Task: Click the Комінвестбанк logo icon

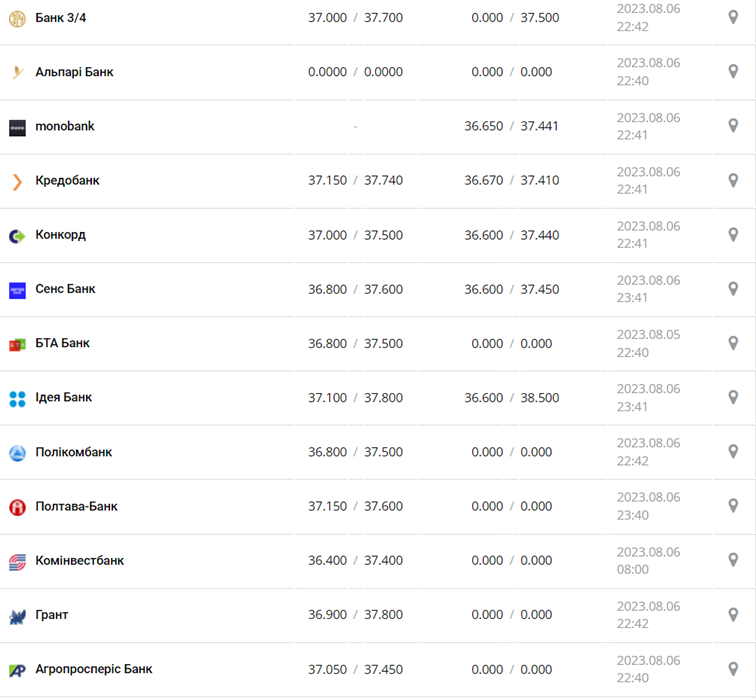Action: pos(17,561)
